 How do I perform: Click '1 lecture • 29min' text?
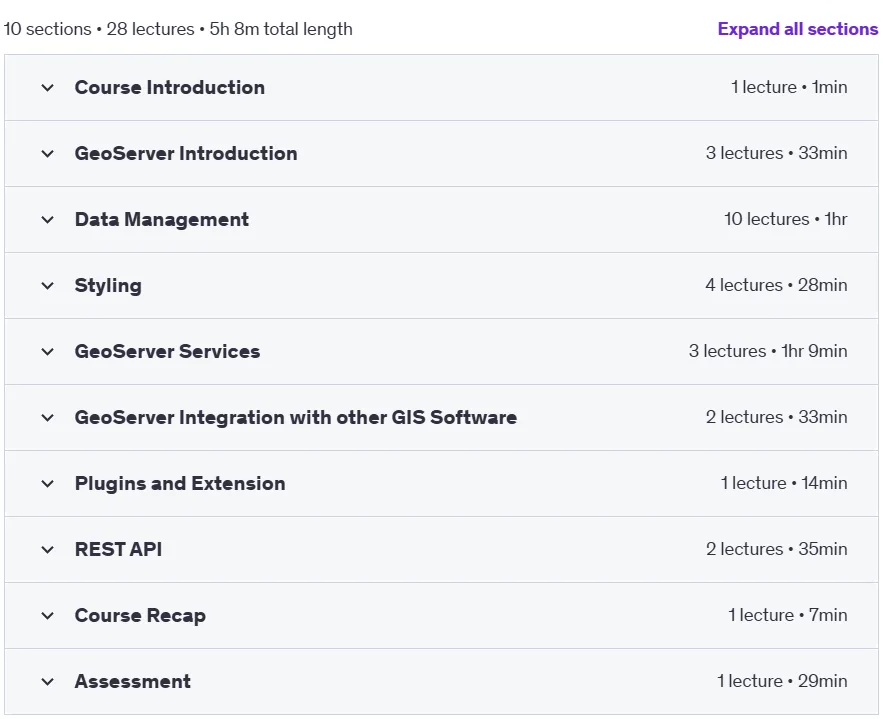click(x=782, y=681)
